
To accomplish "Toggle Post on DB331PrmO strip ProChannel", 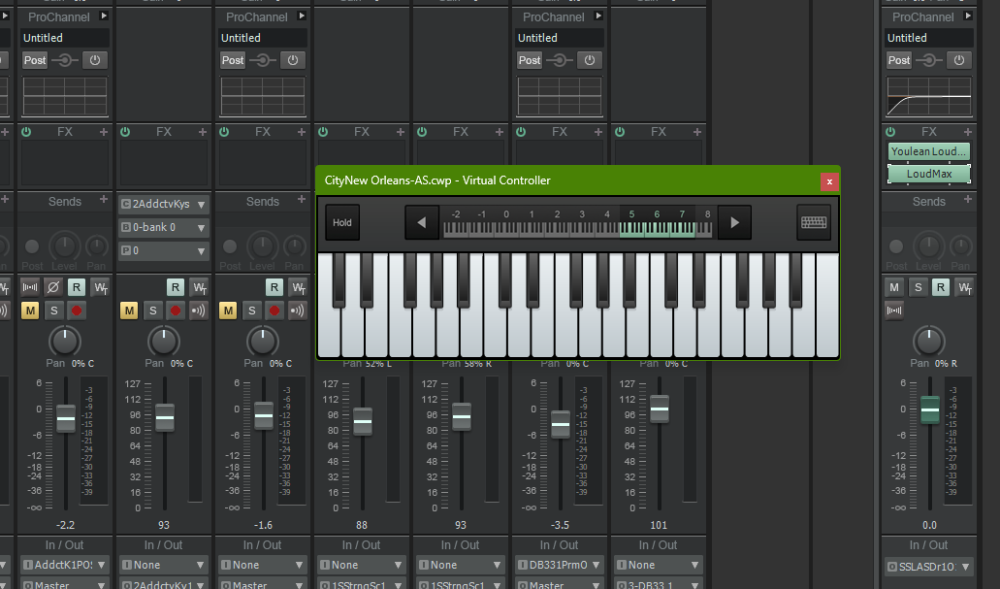I will point(529,60).
